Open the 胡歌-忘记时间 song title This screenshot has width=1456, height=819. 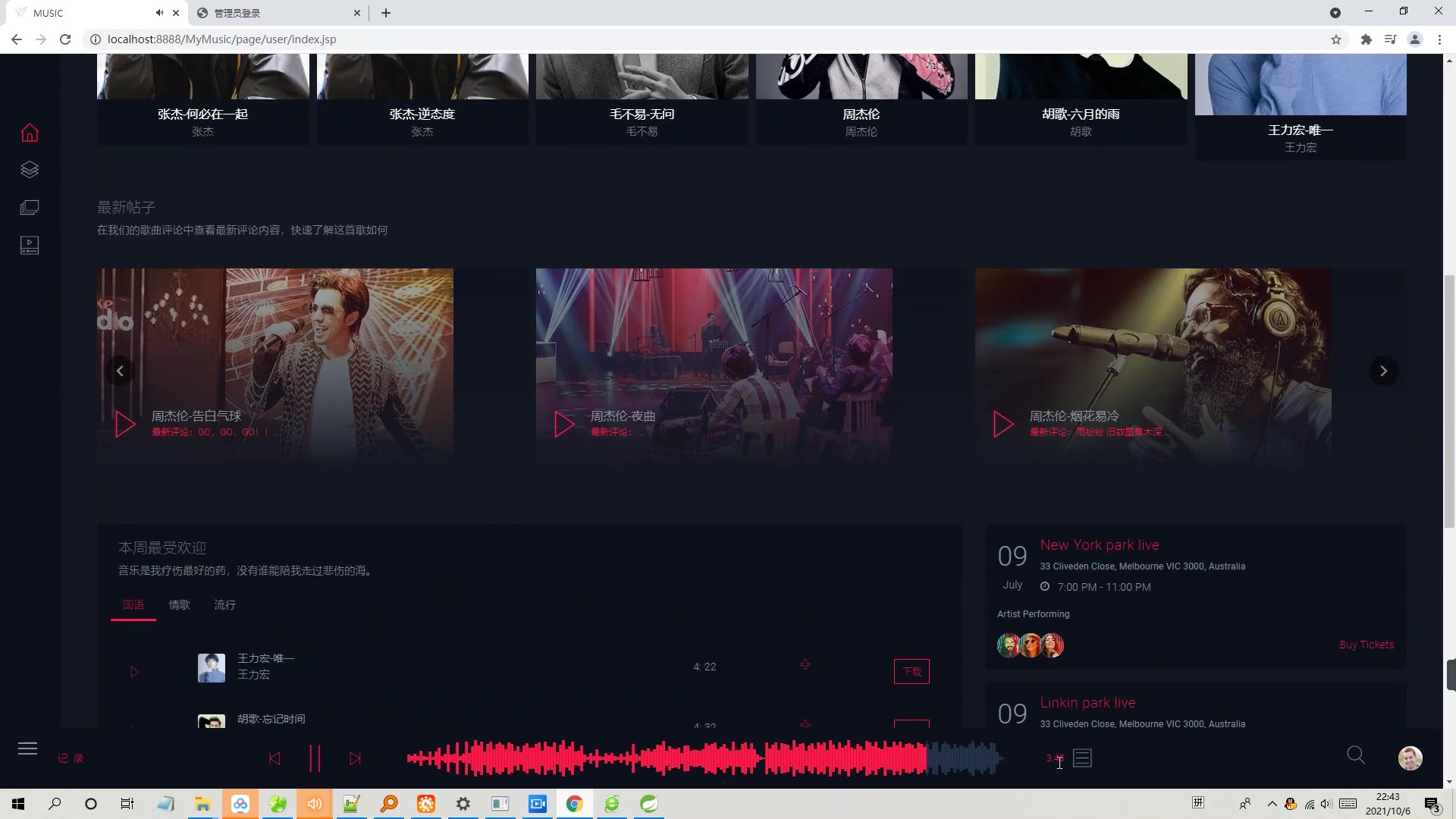pyautogui.click(x=271, y=719)
